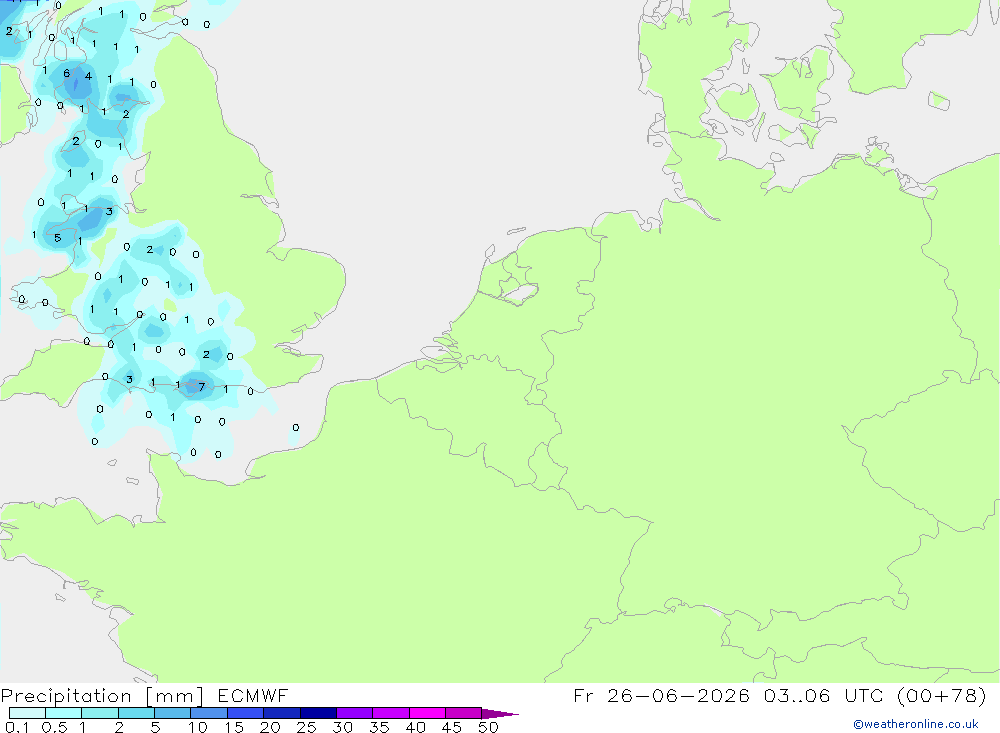Click the "25" legend scale label
1000x733 pixels.
pyautogui.click(x=307, y=727)
